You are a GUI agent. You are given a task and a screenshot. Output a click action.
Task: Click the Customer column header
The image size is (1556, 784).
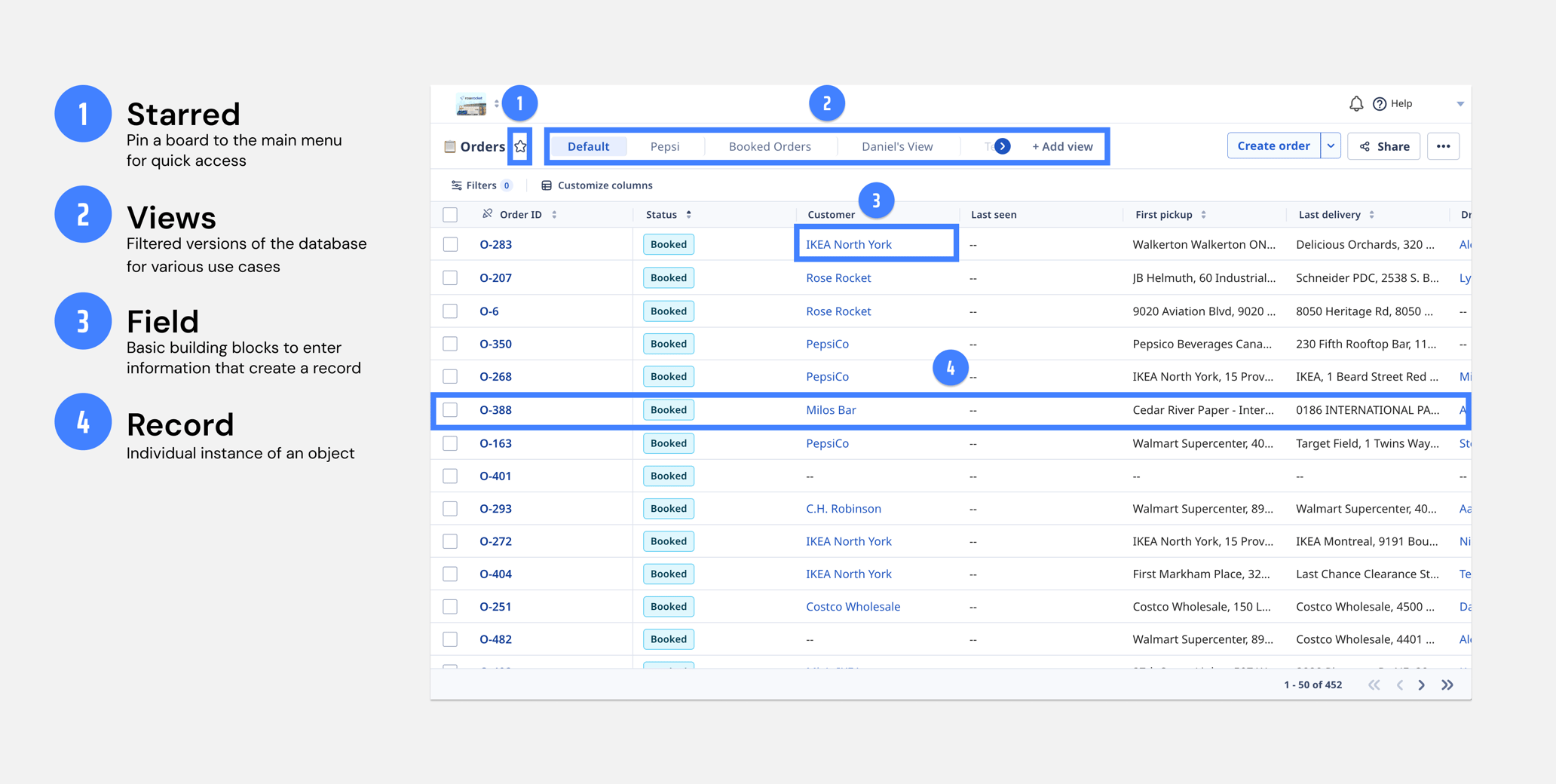pos(831,215)
